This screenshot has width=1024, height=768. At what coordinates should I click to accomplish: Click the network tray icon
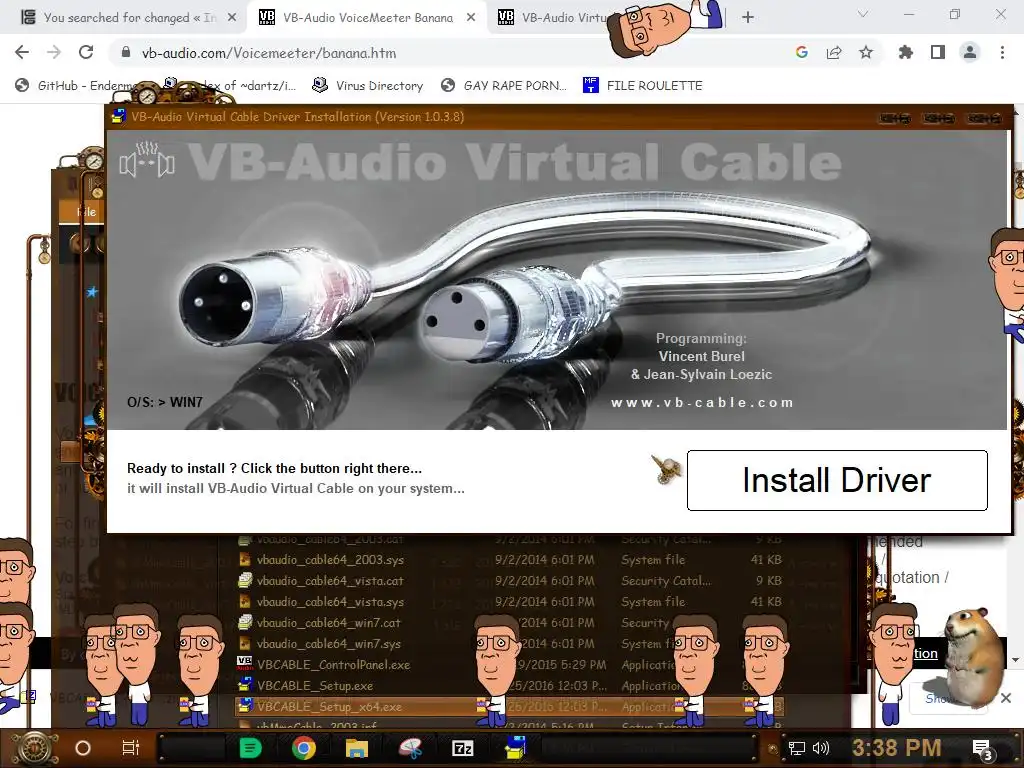pyautogui.click(x=796, y=748)
